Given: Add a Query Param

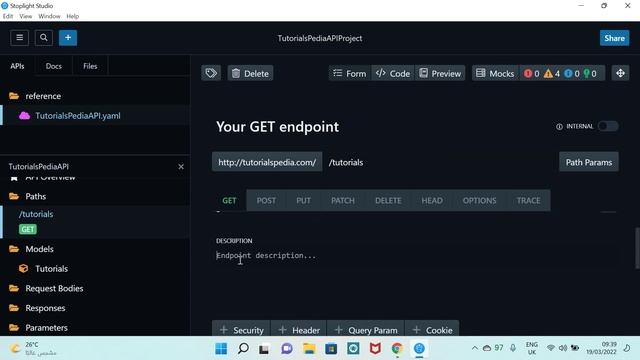Looking at the screenshot, I should coord(366,329).
